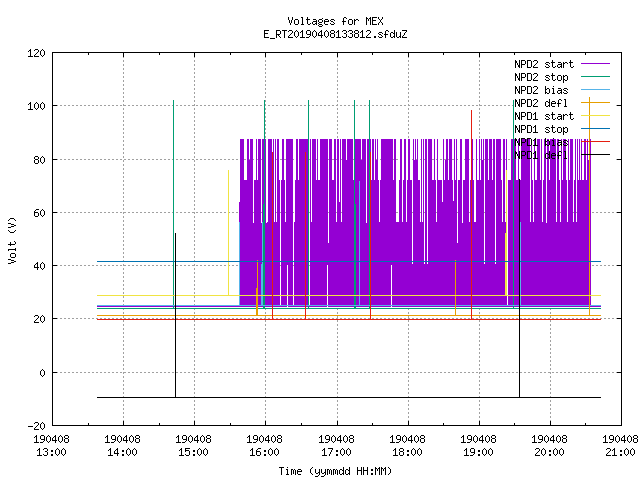Click the yellow NPD1 start spike near 15:30
The height and width of the screenshot is (480, 640).
coord(228,233)
